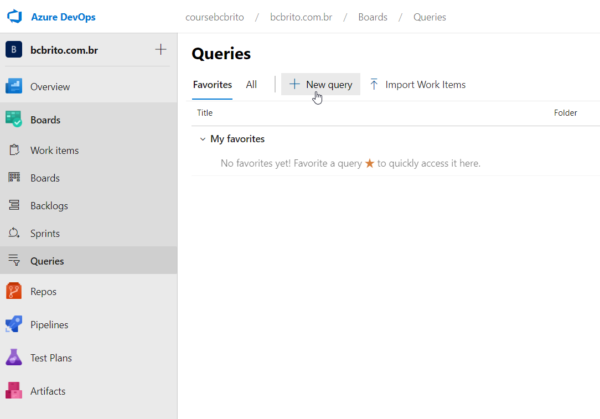600x419 pixels.
Task: Create a New query
Action: pyautogui.click(x=320, y=85)
